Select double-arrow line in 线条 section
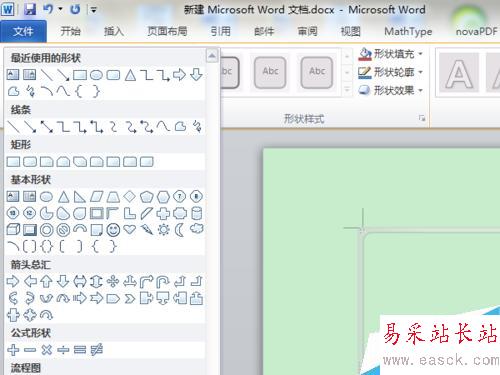 (47, 127)
